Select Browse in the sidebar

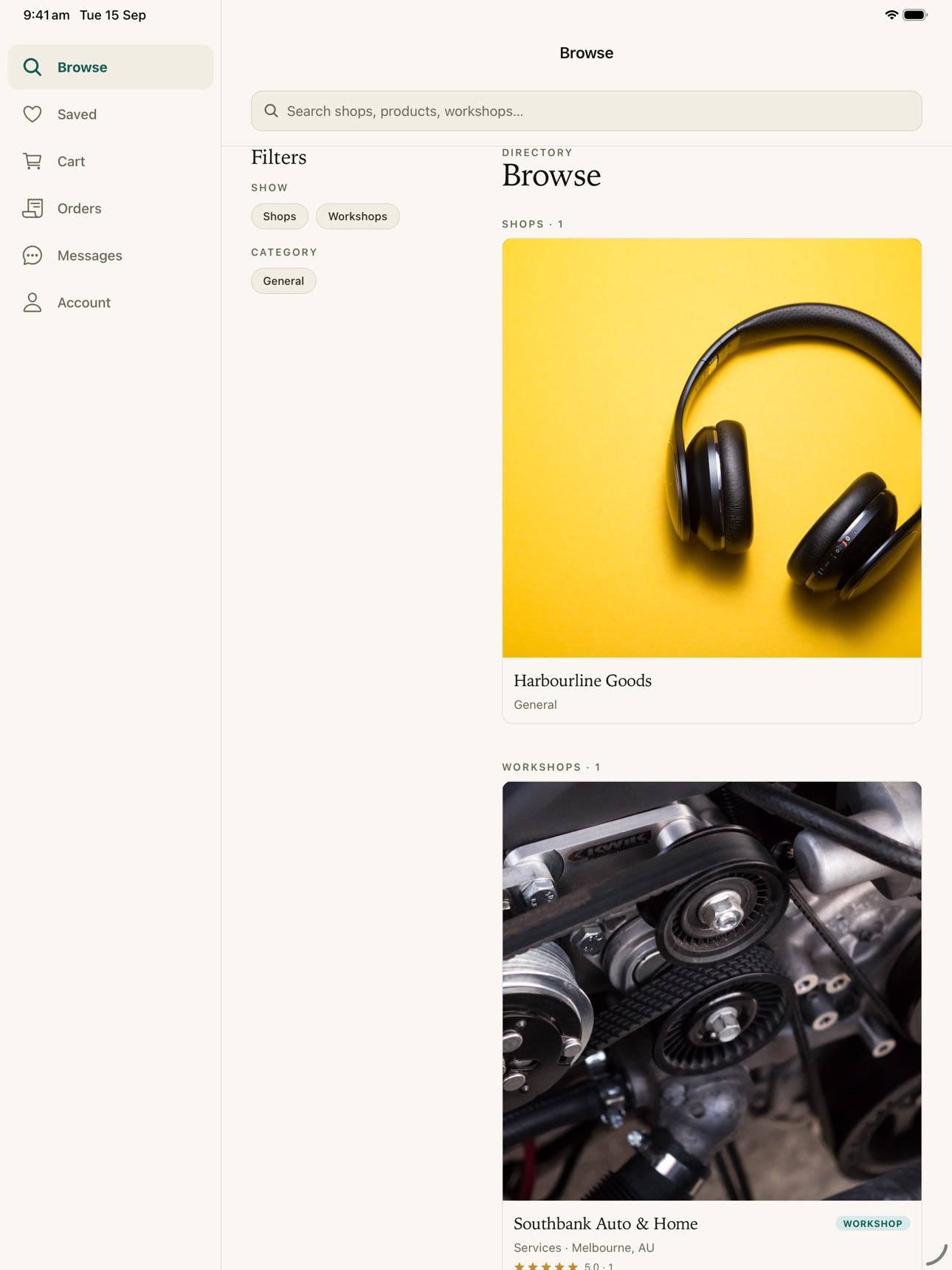click(111, 67)
